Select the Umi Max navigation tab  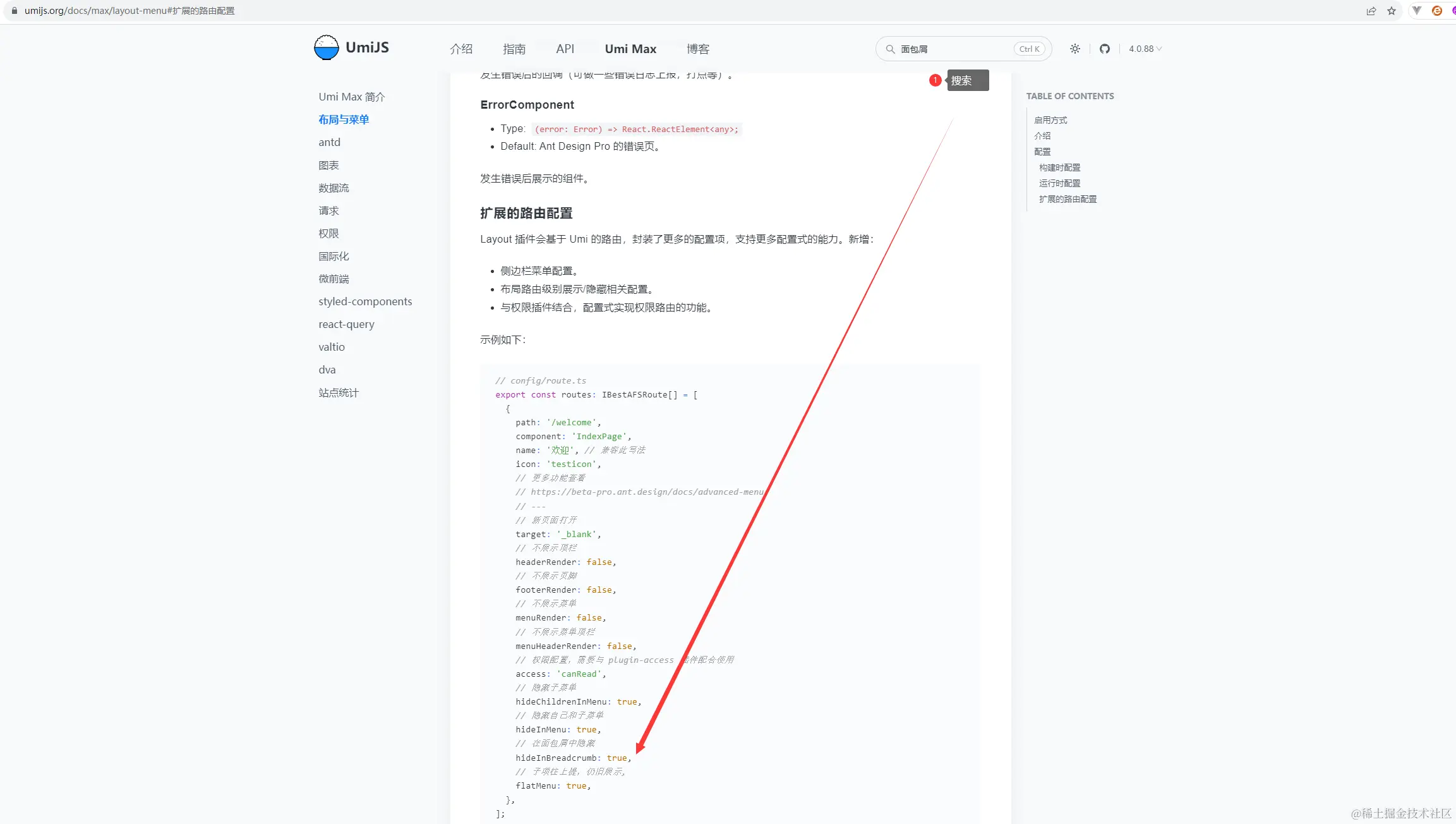630,49
